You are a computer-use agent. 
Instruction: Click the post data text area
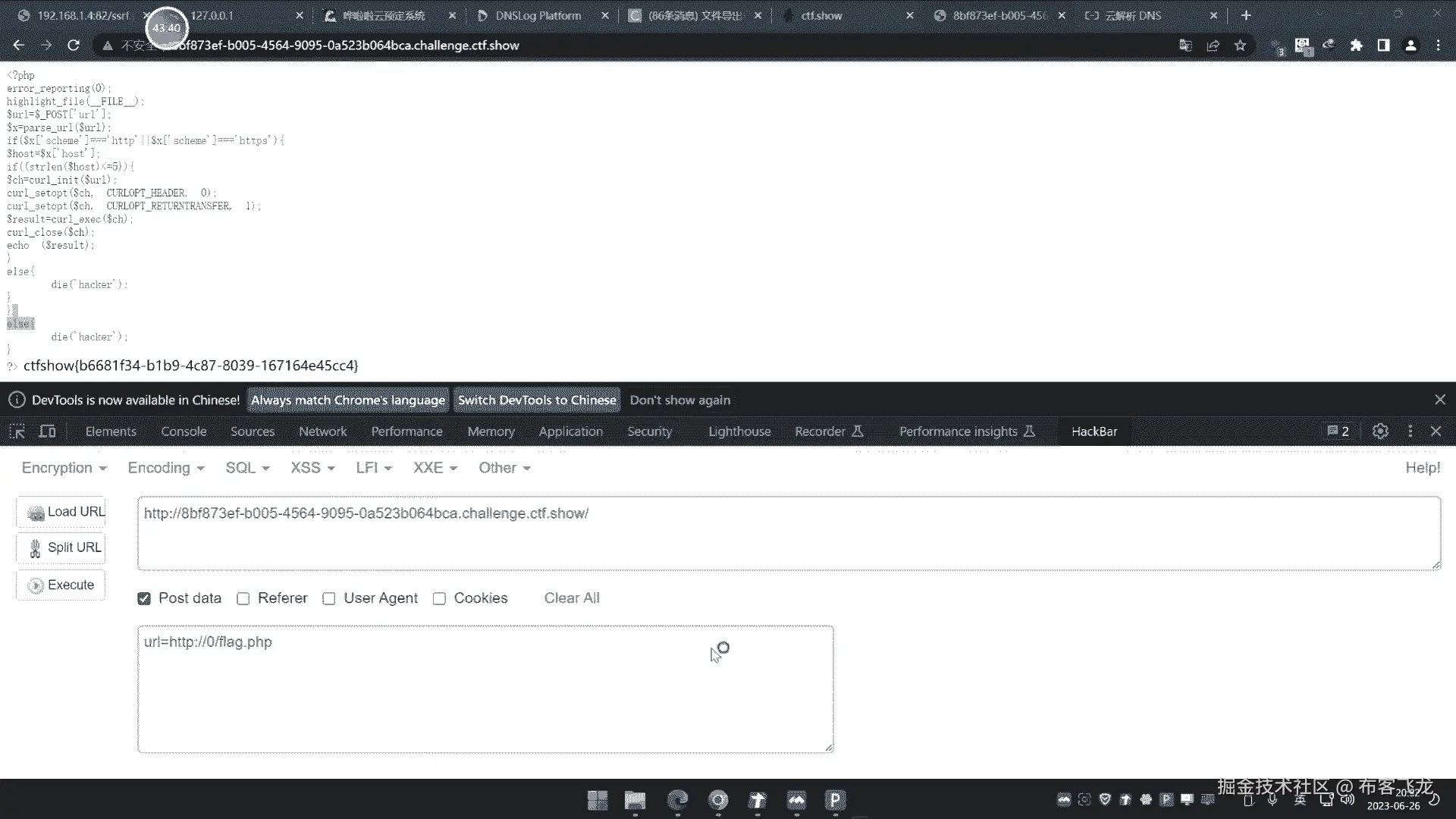tap(485, 689)
